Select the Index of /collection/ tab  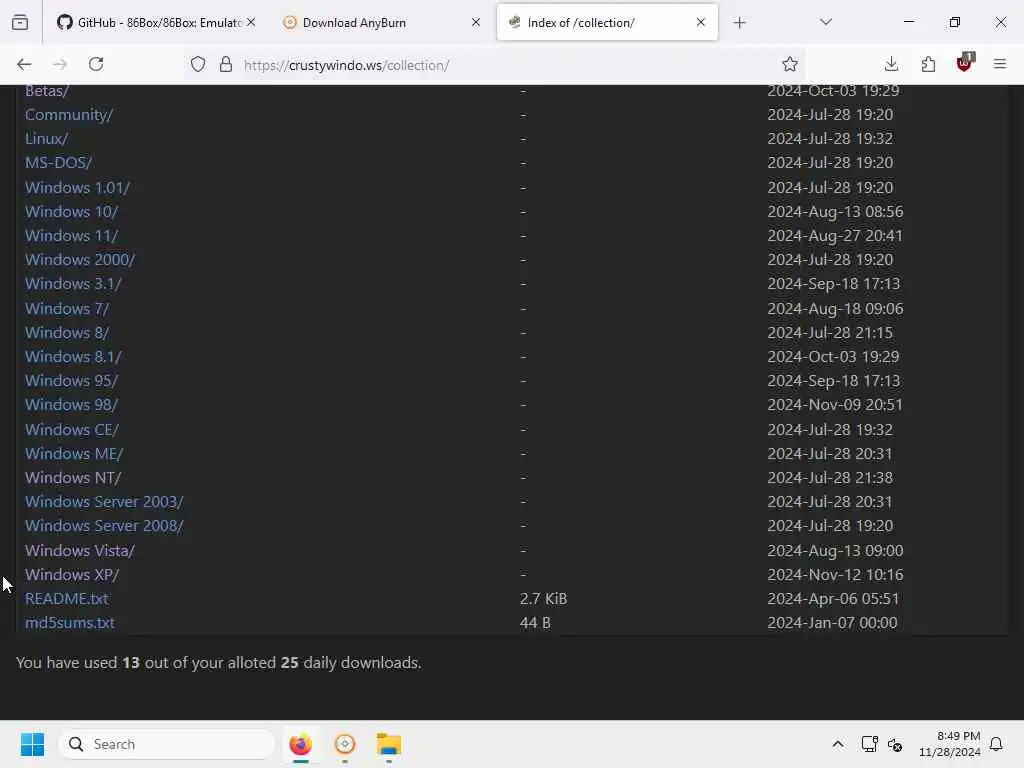(x=607, y=22)
